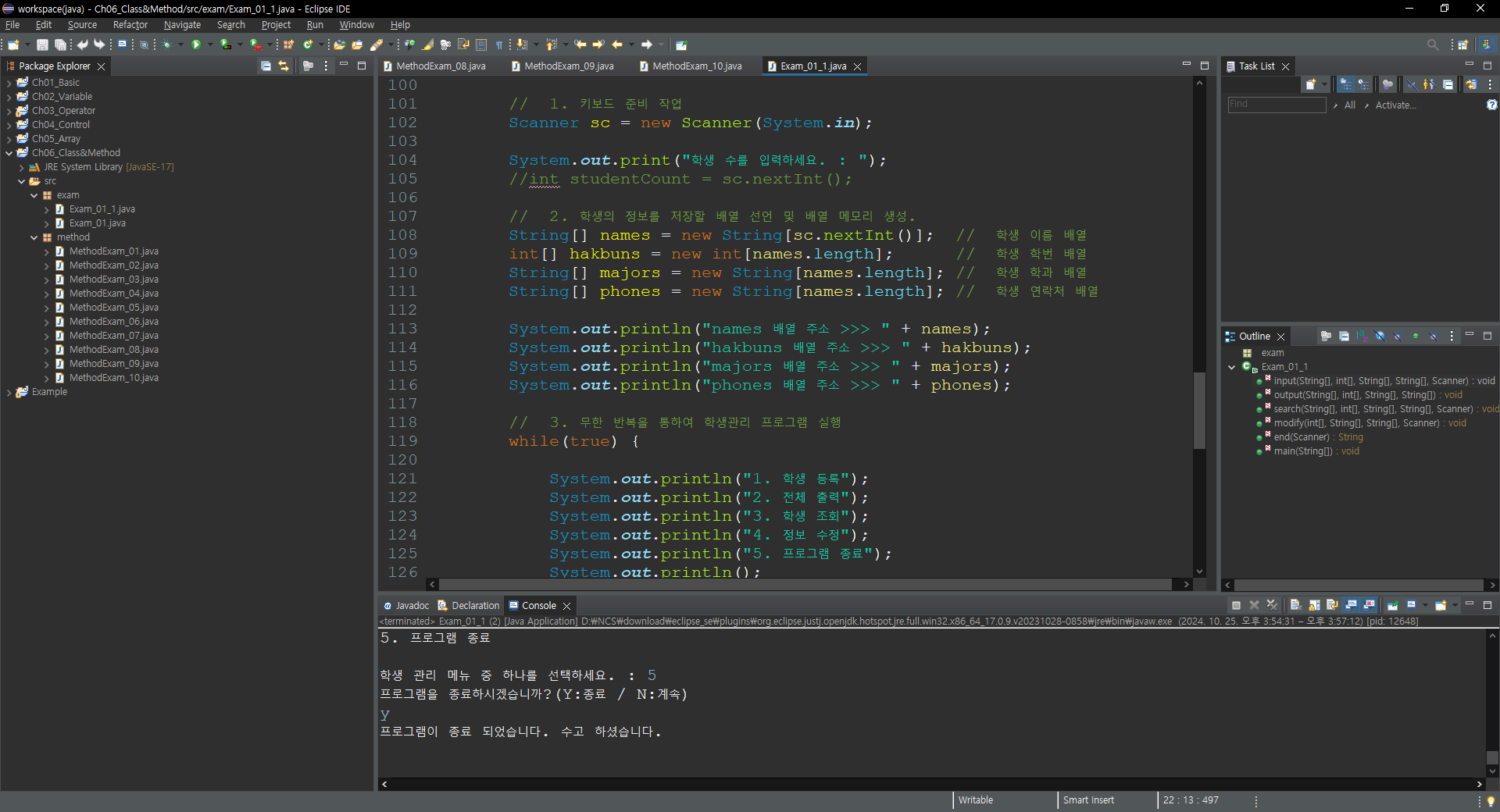
Task: Expand the Ch01_Basic project
Action: 9,83
